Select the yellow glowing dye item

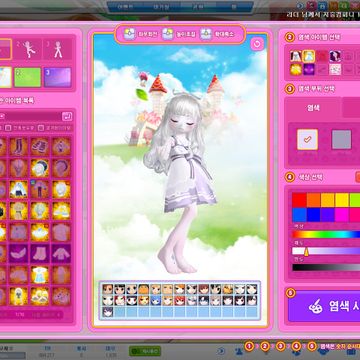295,69
